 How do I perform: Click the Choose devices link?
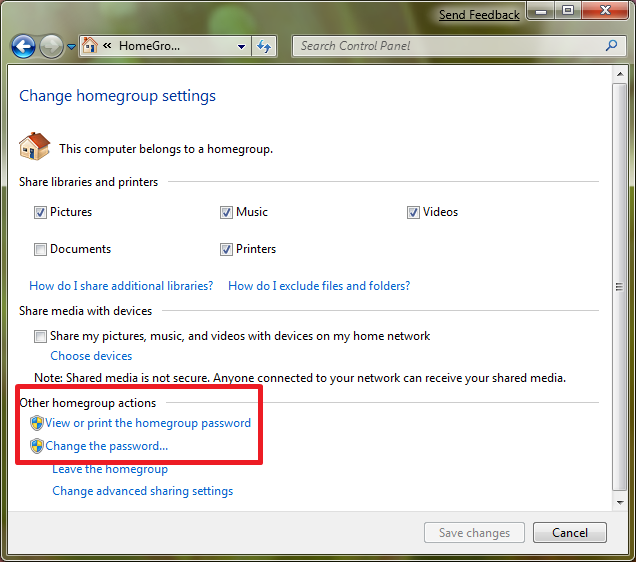pyautogui.click(x=91, y=356)
